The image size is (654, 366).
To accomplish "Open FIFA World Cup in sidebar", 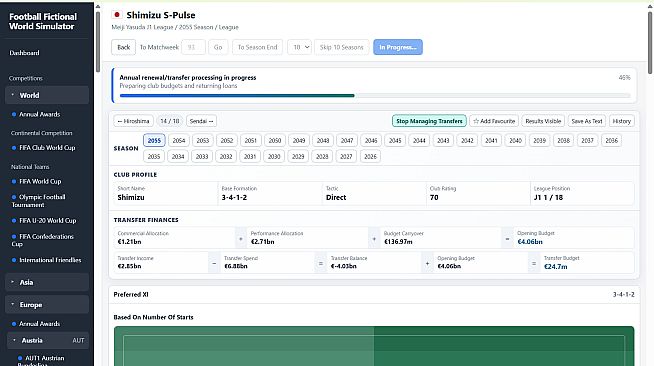I will point(40,181).
